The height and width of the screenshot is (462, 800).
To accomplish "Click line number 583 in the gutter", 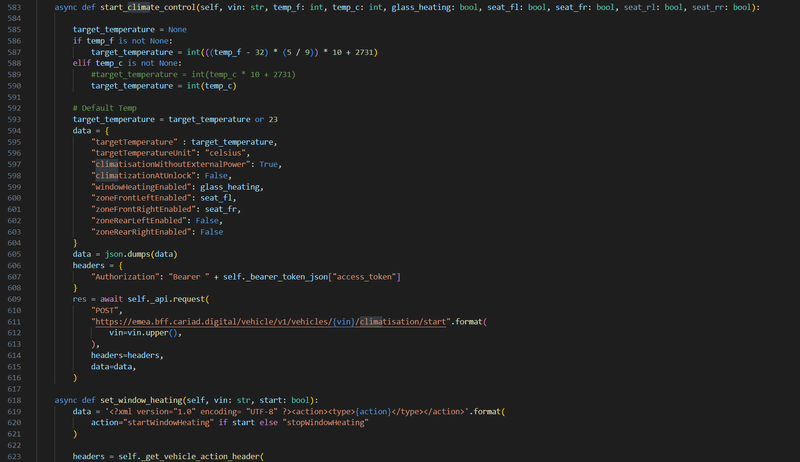I will click(14, 7).
